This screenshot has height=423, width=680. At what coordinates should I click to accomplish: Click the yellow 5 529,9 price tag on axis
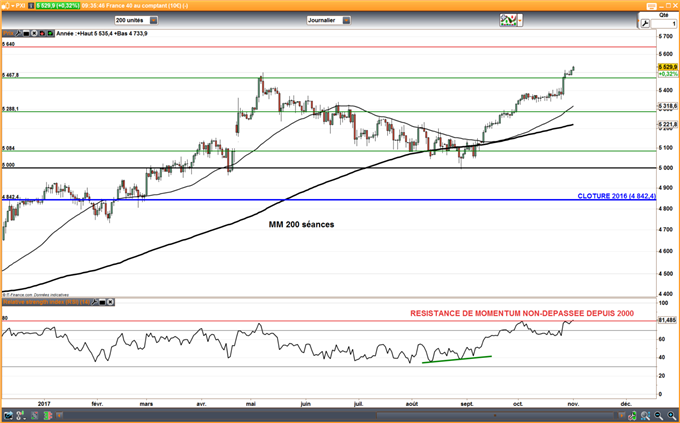click(667, 67)
